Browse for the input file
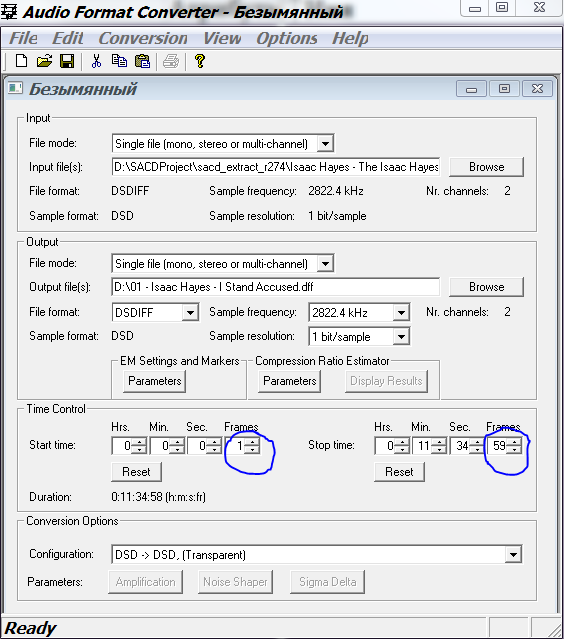 (x=486, y=167)
